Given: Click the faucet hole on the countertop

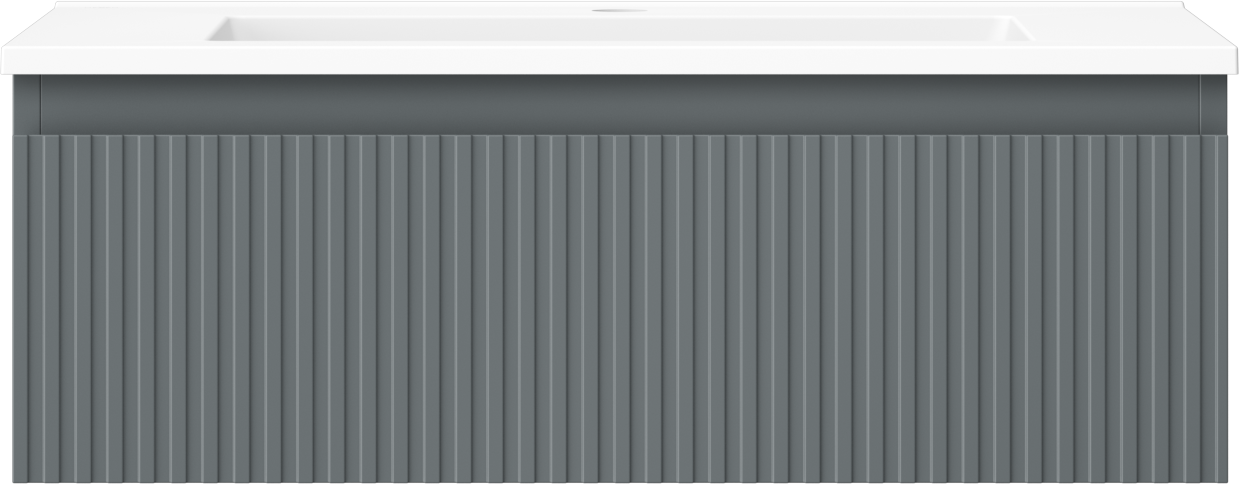Looking at the screenshot, I should point(605,11).
